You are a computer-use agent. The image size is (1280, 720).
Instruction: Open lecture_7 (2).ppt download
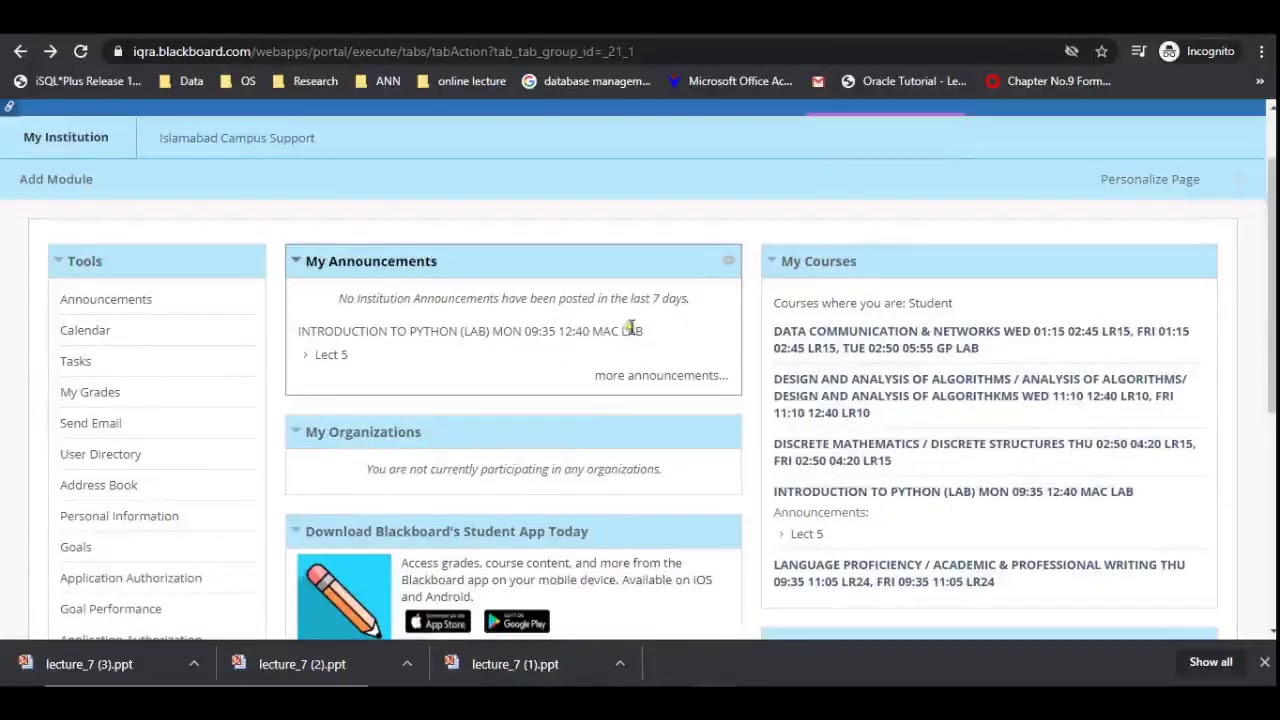tap(302, 664)
